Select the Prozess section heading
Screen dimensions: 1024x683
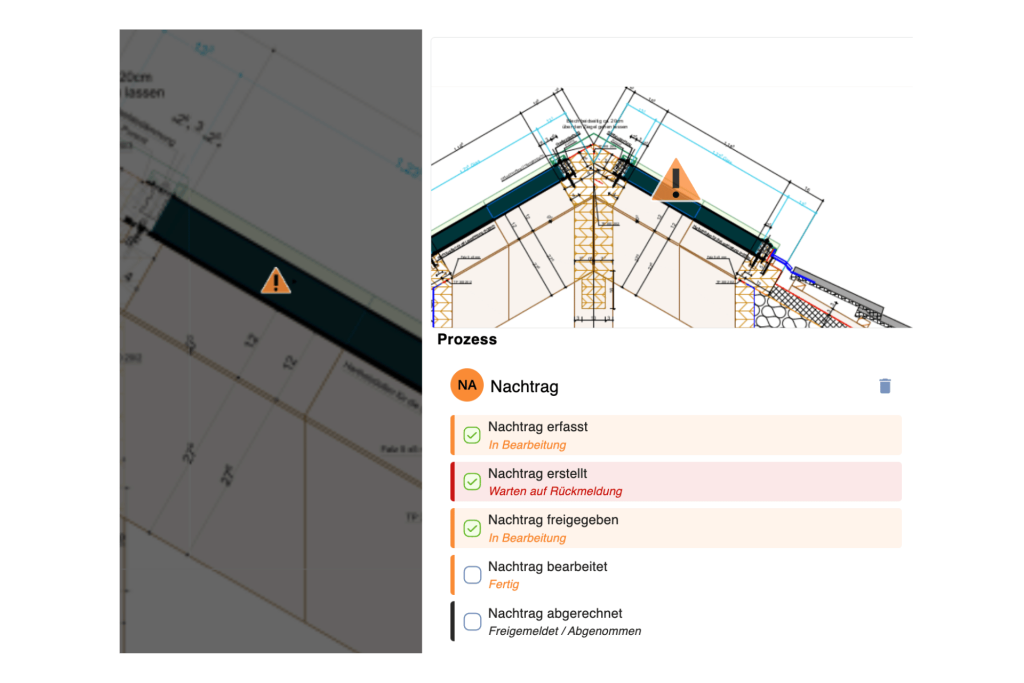click(467, 340)
